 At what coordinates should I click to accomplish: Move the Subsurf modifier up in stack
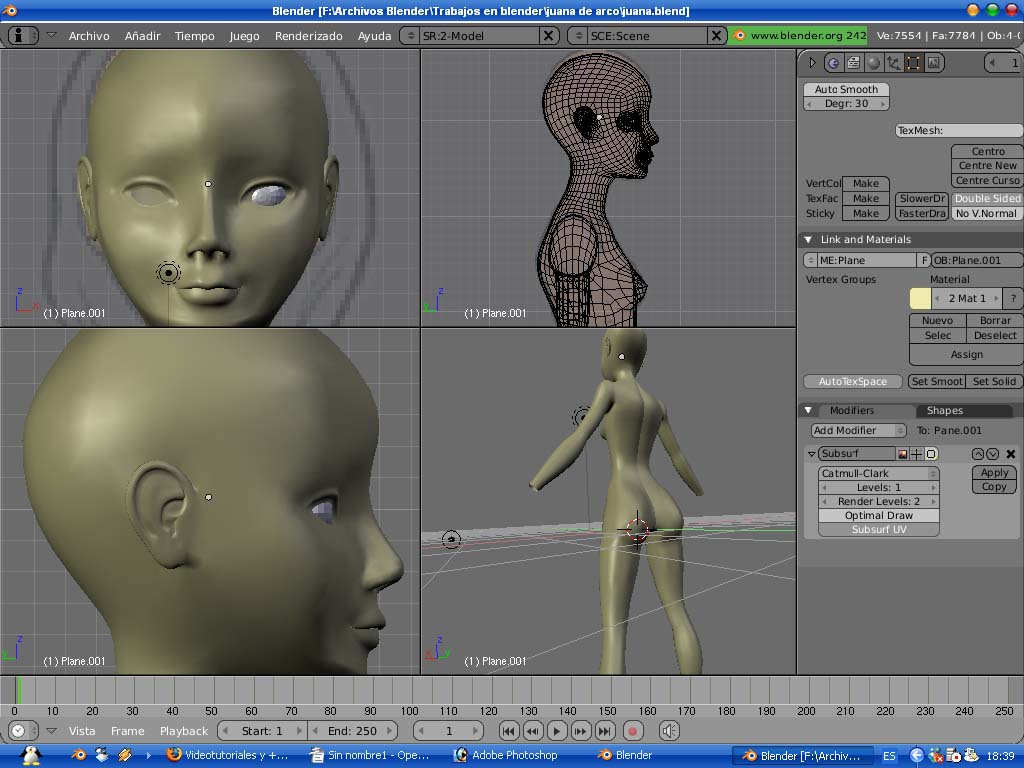(x=978, y=454)
